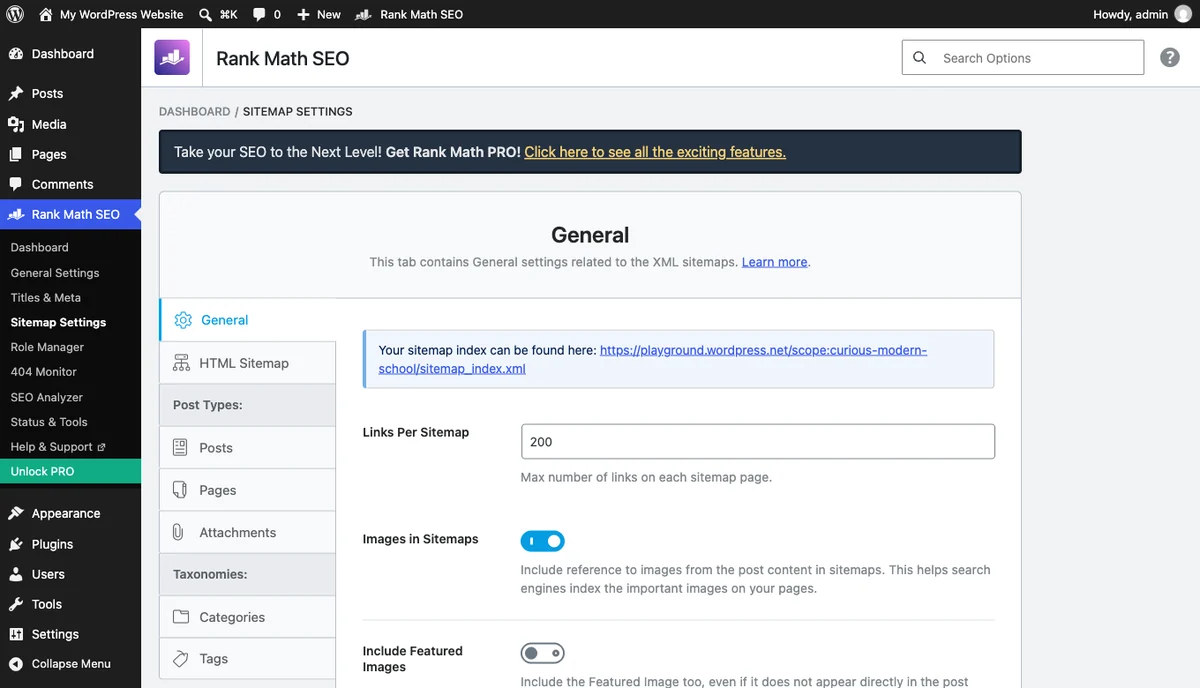The height and width of the screenshot is (688, 1200).
Task: Open the sitemap index URL link
Action: click(x=653, y=359)
